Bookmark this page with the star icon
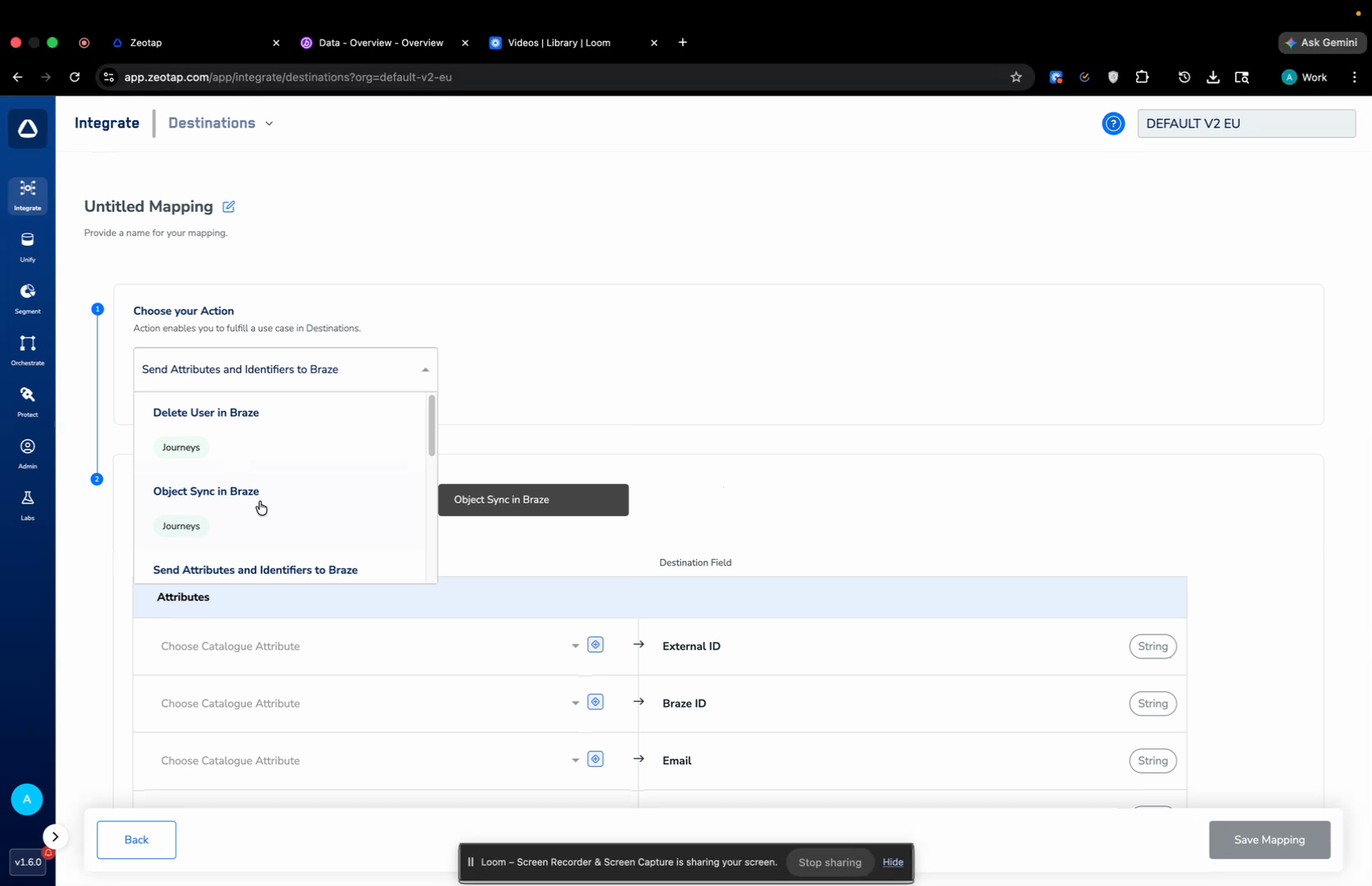 (1016, 77)
